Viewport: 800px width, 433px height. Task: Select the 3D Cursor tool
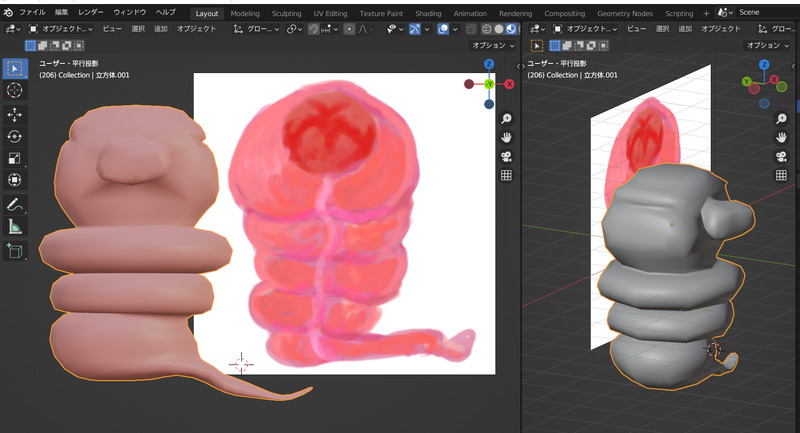pos(15,91)
